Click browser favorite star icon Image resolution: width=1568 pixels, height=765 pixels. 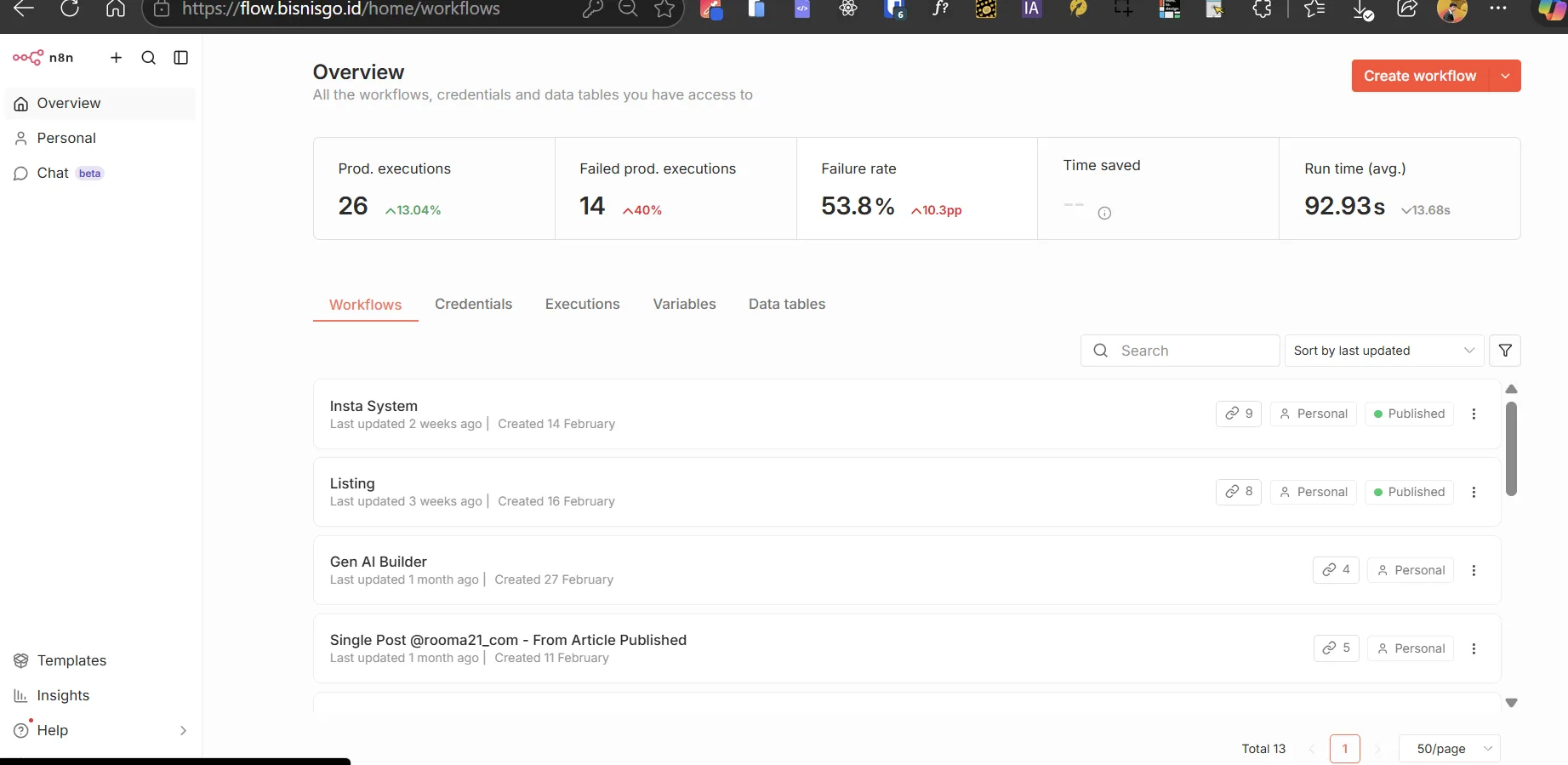tap(664, 9)
